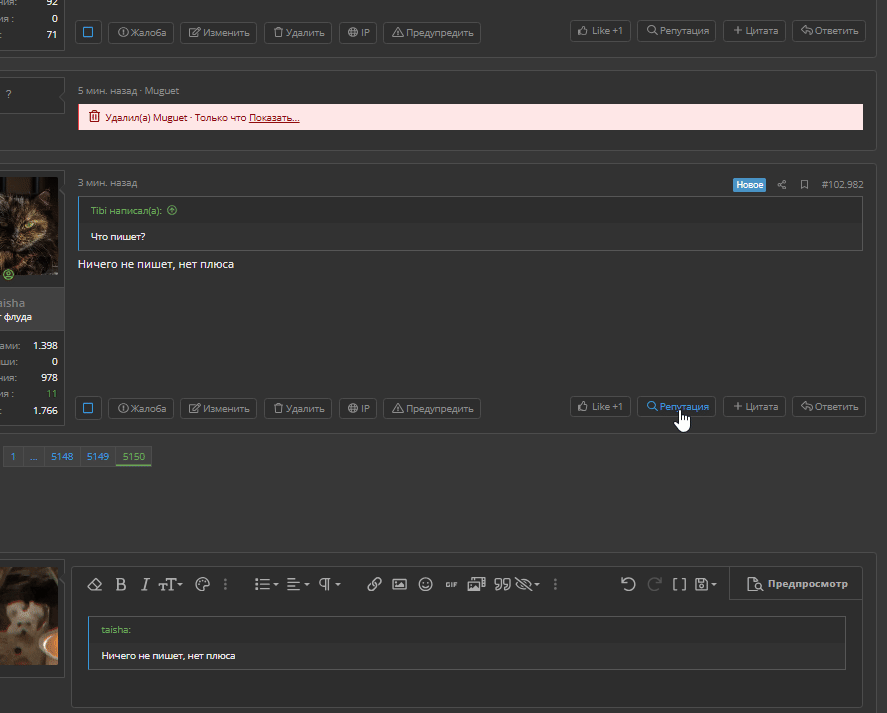Image resolution: width=887 pixels, height=713 pixels.
Task: Reply to taisha's post with Ответить
Action: click(829, 406)
